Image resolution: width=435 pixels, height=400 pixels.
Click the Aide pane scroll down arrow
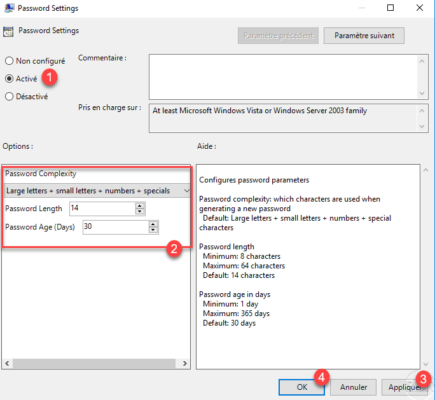point(425,364)
